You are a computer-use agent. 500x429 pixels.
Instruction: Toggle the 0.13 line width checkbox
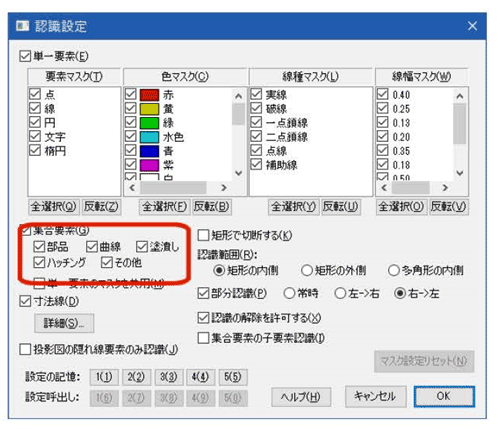coord(383,122)
